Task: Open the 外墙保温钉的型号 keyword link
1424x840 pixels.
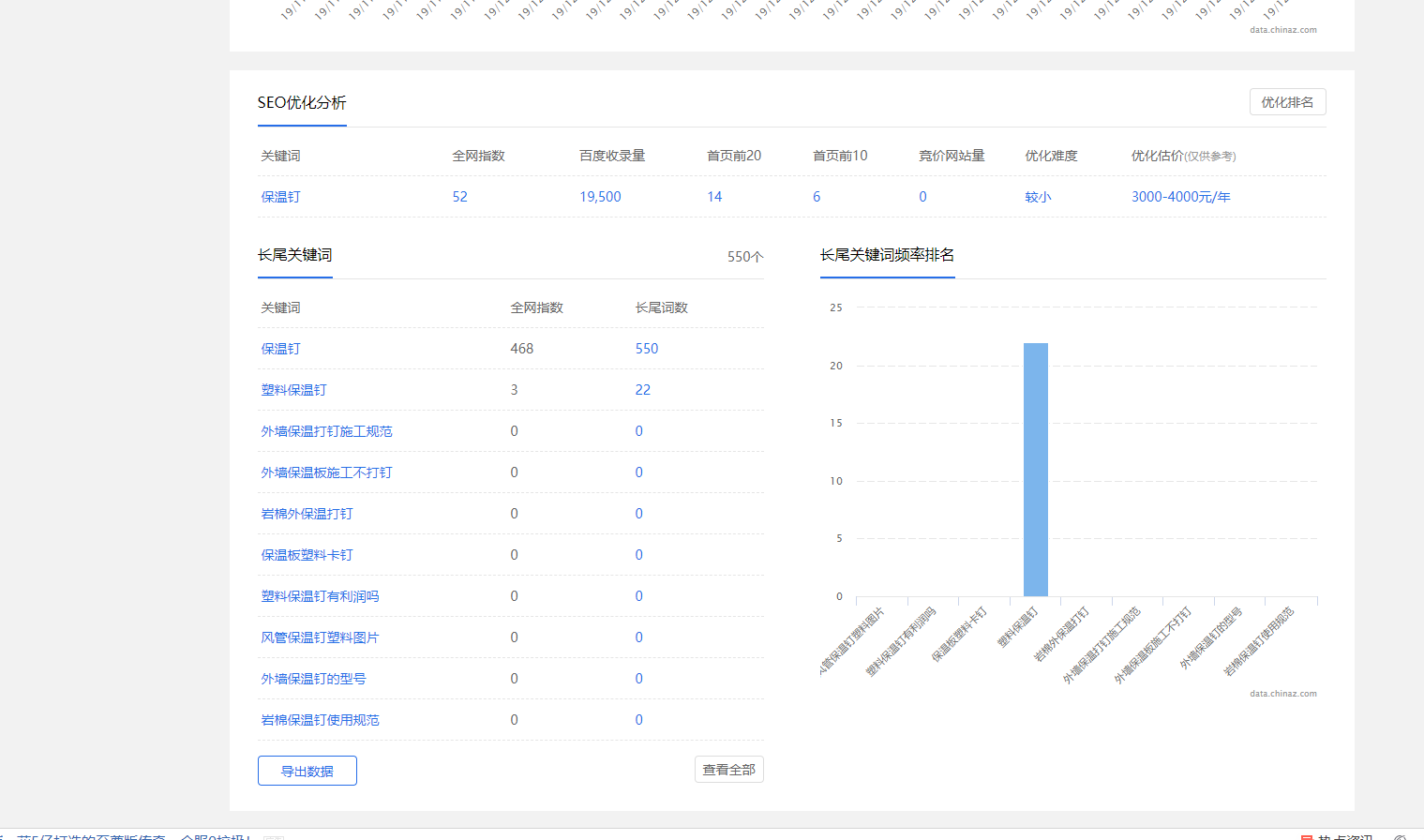Action: [313, 679]
